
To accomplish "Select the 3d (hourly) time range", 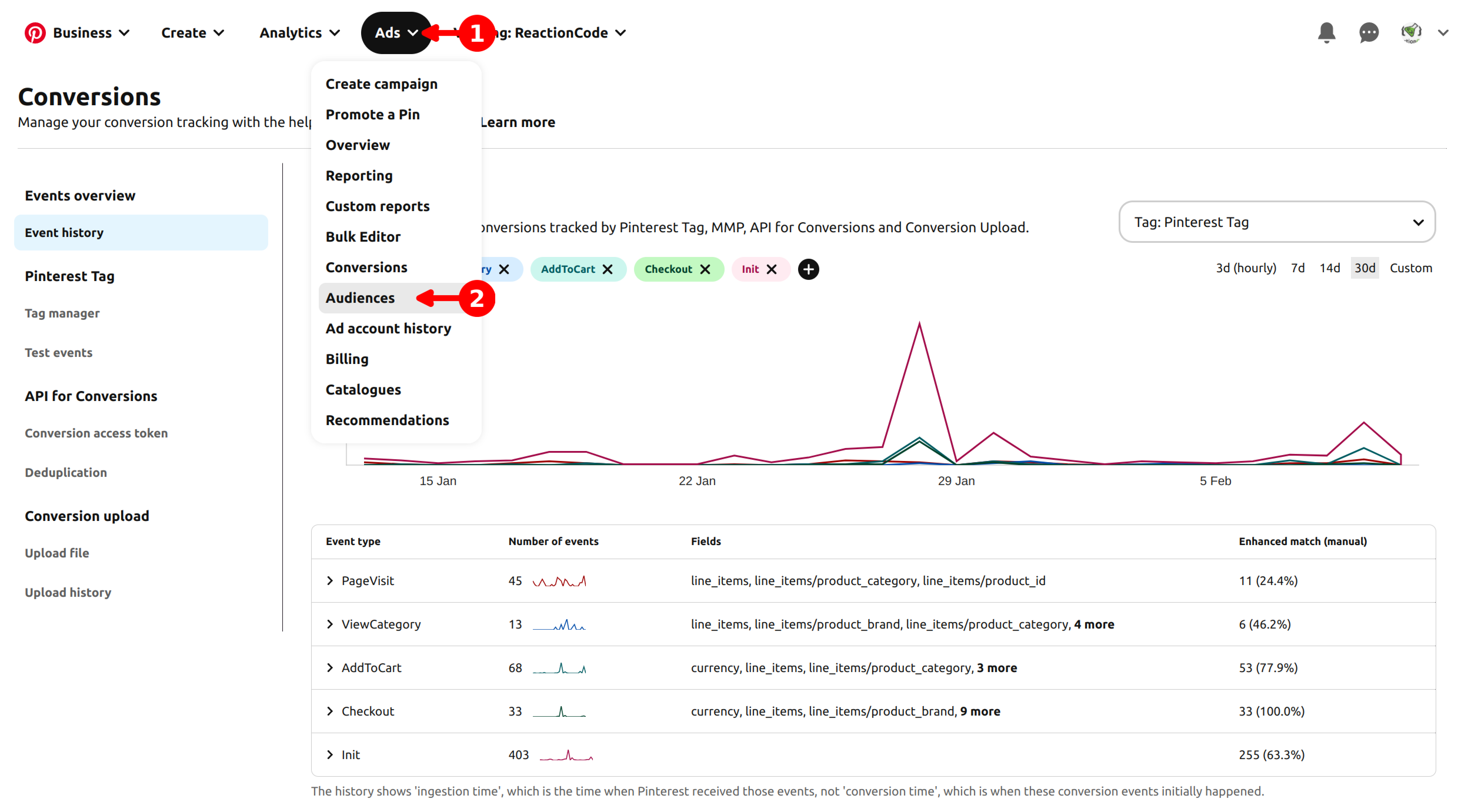I will click(1246, 268).
